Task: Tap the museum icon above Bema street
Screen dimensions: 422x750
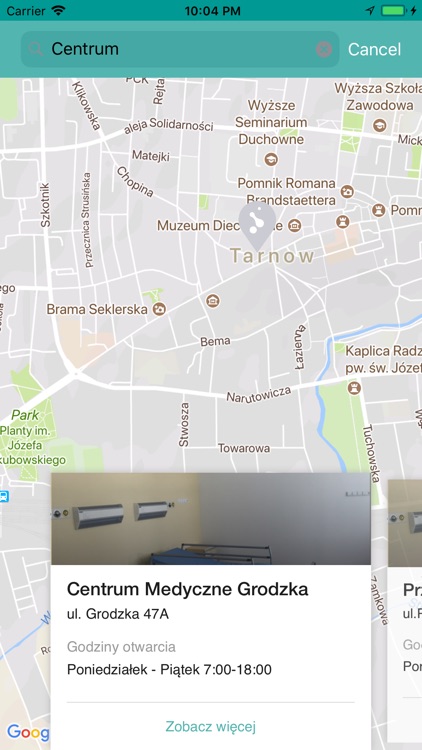Action: pyautogui.click(x=213, y=301)
